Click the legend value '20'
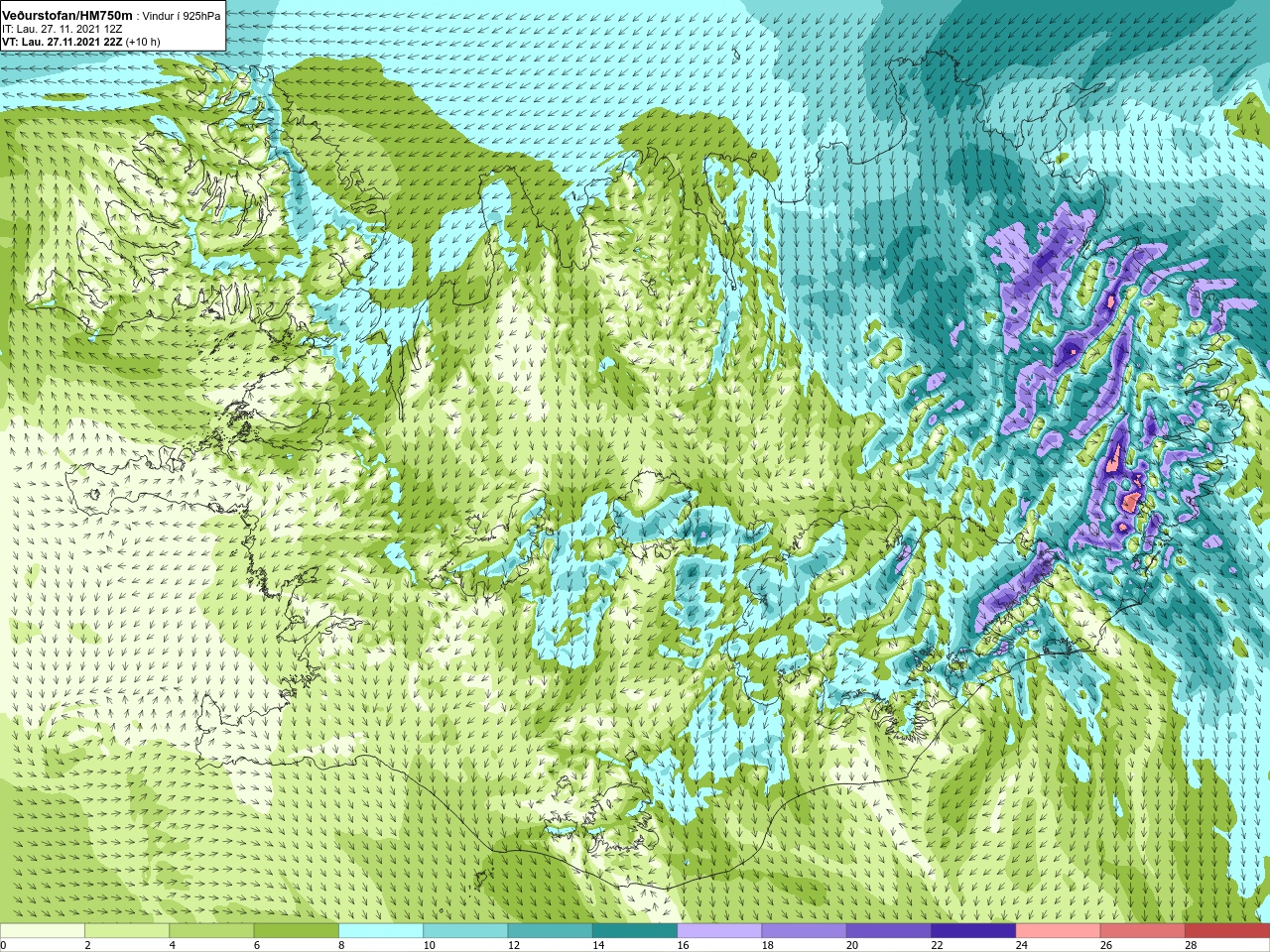 point(852,945)
